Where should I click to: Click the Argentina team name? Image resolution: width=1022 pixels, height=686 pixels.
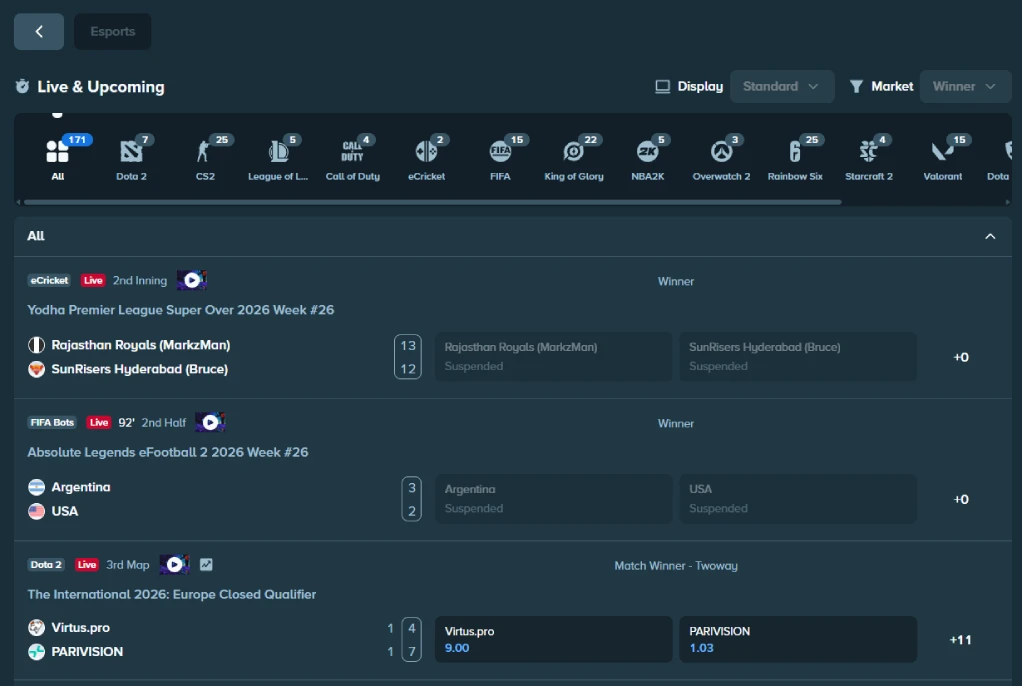tap(81, 487)
